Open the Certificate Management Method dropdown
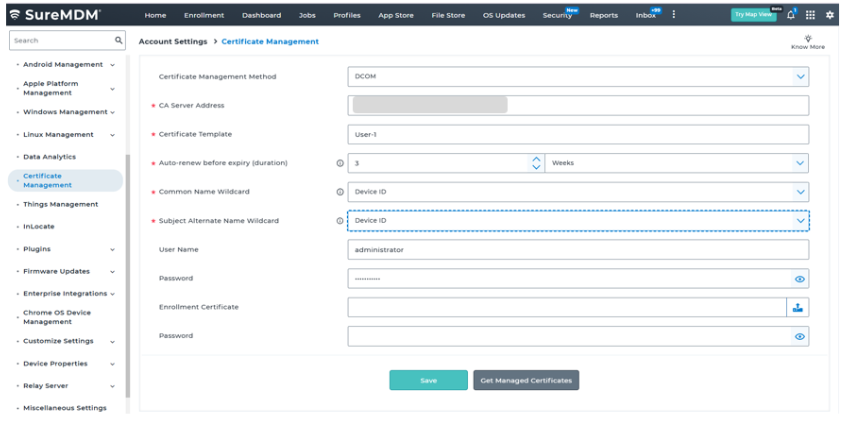This screenshot has width=844, height=442. [x=799, y=76]
